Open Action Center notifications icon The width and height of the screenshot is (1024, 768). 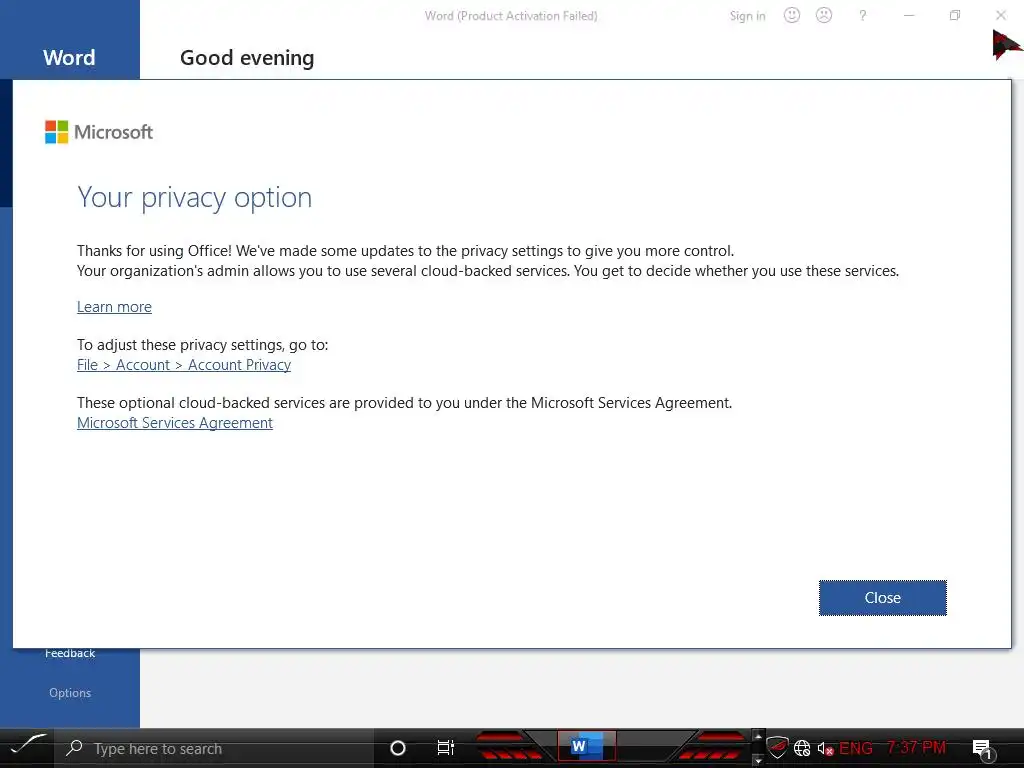click(x=982, y=748)
